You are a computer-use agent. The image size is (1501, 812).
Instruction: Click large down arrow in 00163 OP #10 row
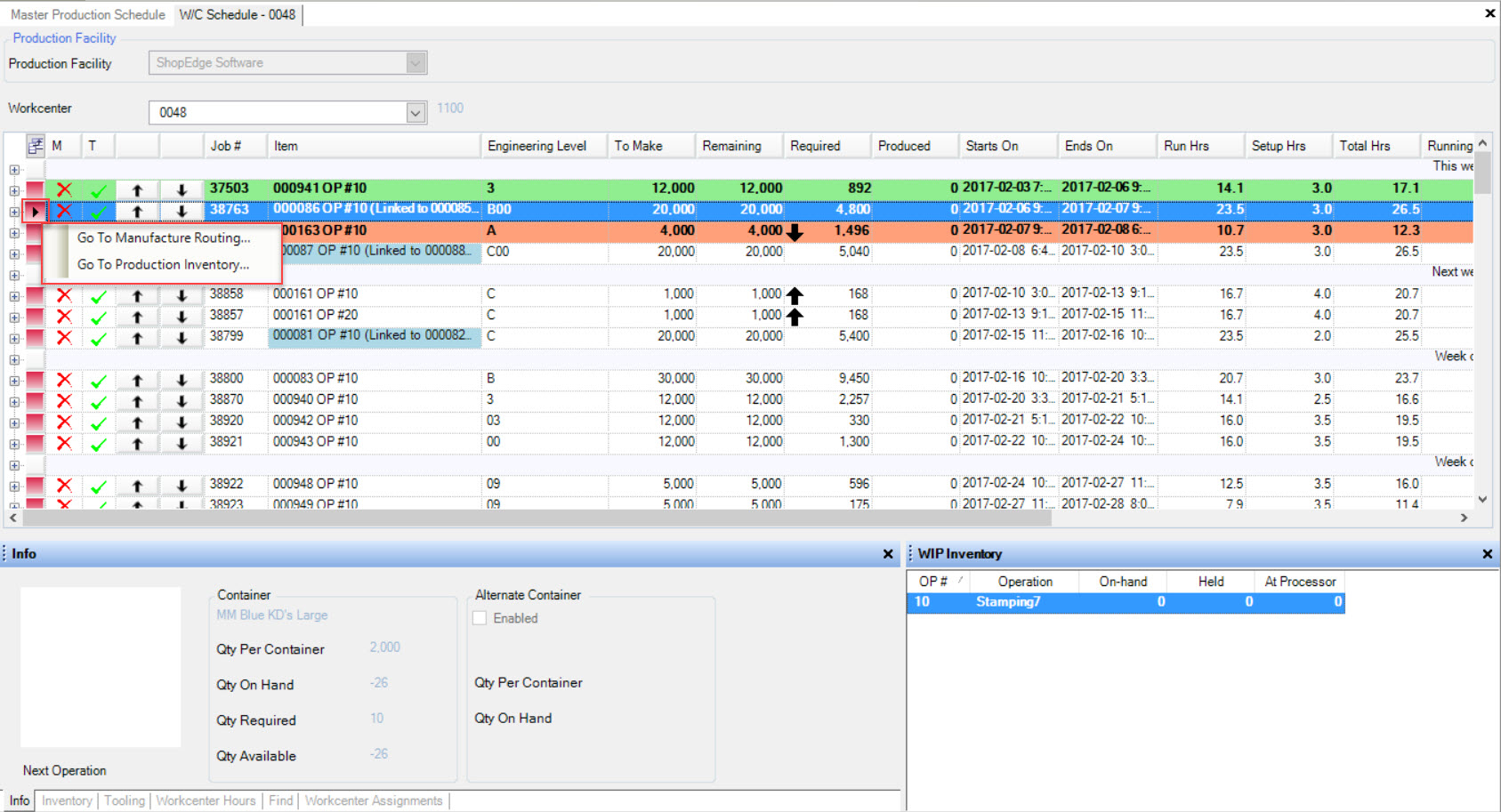[x=795, y=232]
